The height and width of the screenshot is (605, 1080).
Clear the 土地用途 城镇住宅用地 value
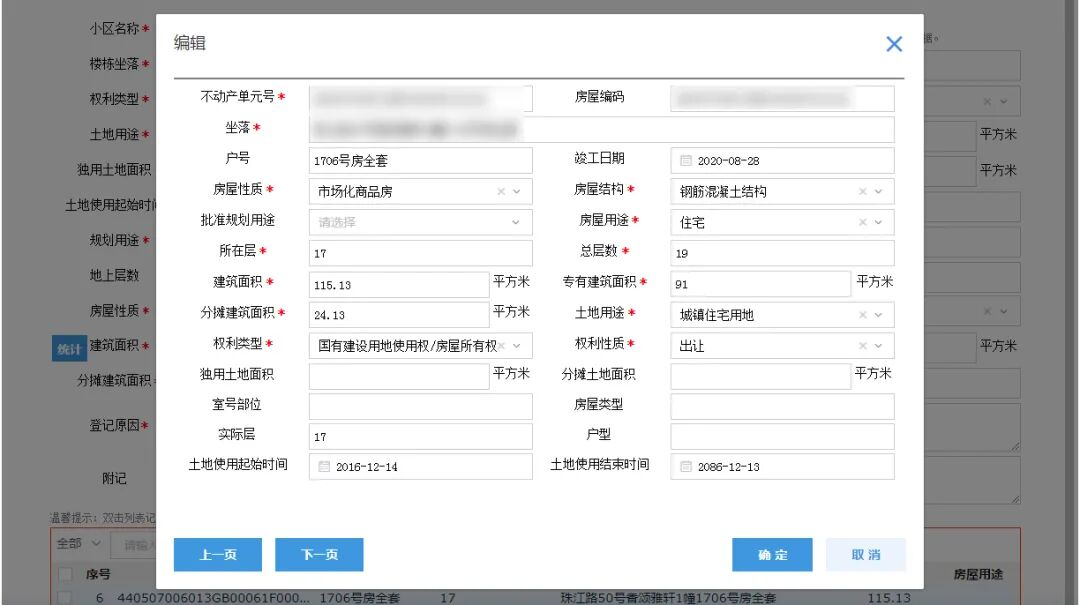click(862, 315)
